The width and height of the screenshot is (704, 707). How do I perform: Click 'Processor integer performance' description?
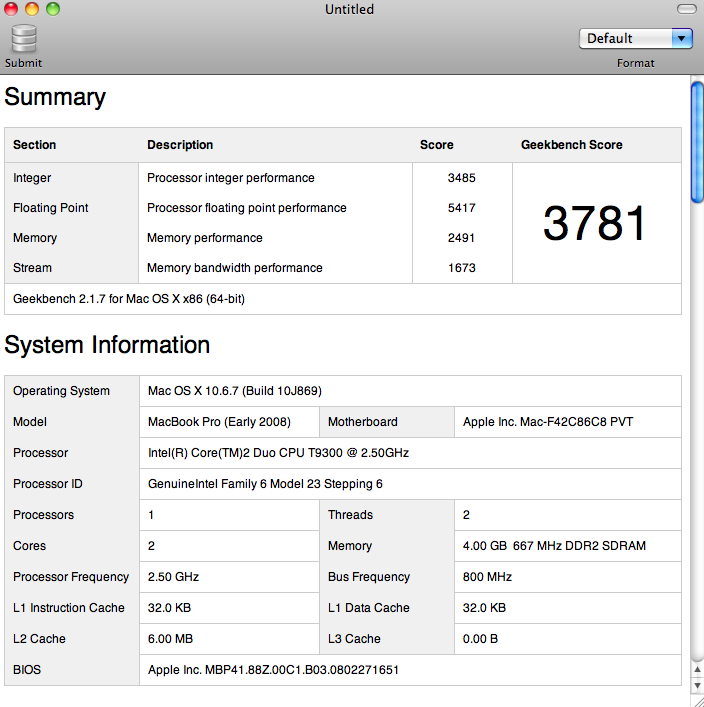[230, 178]
